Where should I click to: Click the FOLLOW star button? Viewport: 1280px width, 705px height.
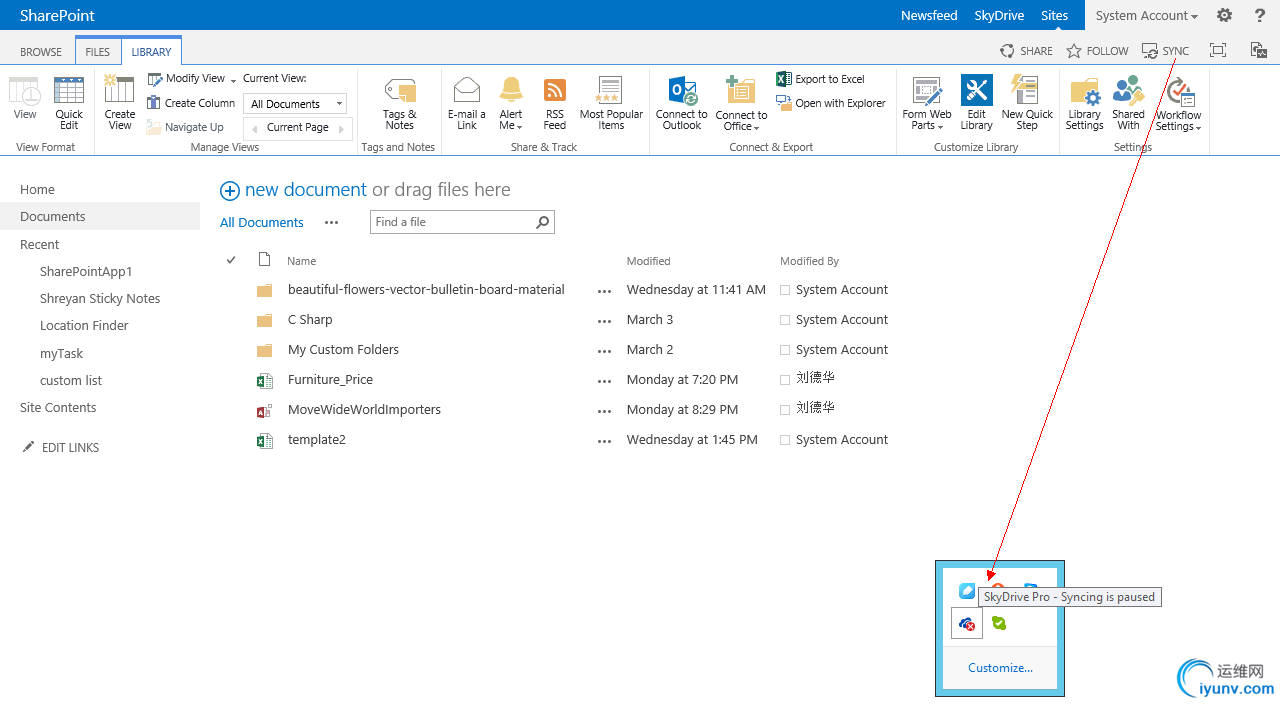point(1097,51)
